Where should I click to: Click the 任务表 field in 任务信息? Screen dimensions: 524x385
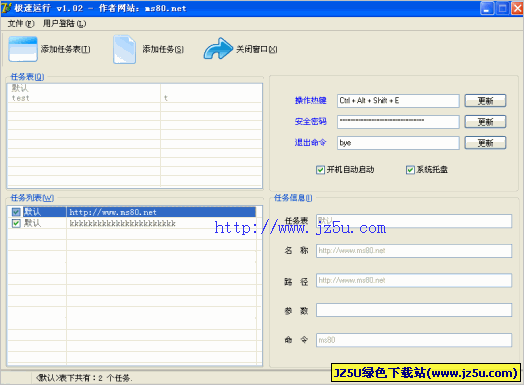pyautogui.click(x=414, y=221)
